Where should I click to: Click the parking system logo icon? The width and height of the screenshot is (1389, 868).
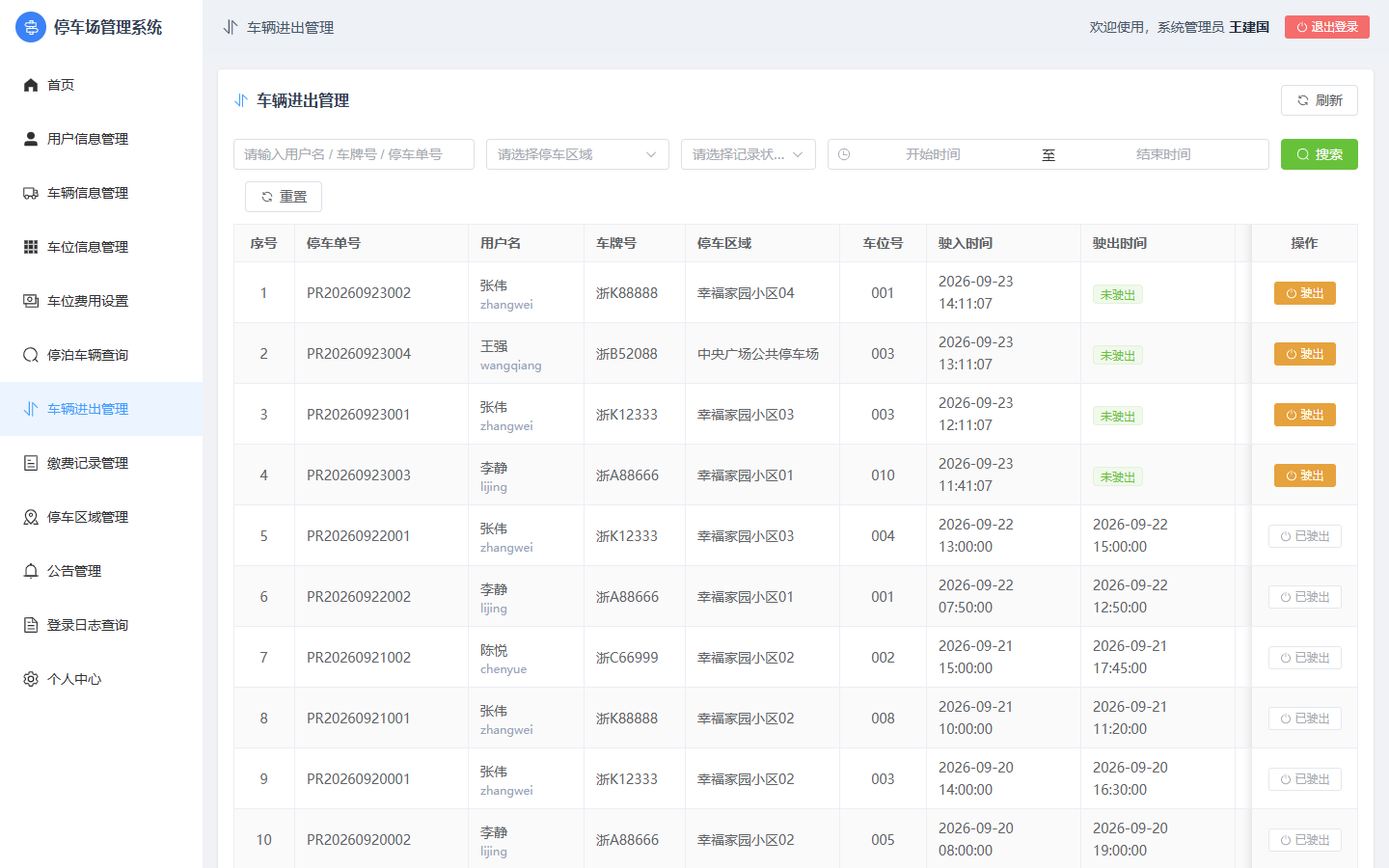pos(31,27)
